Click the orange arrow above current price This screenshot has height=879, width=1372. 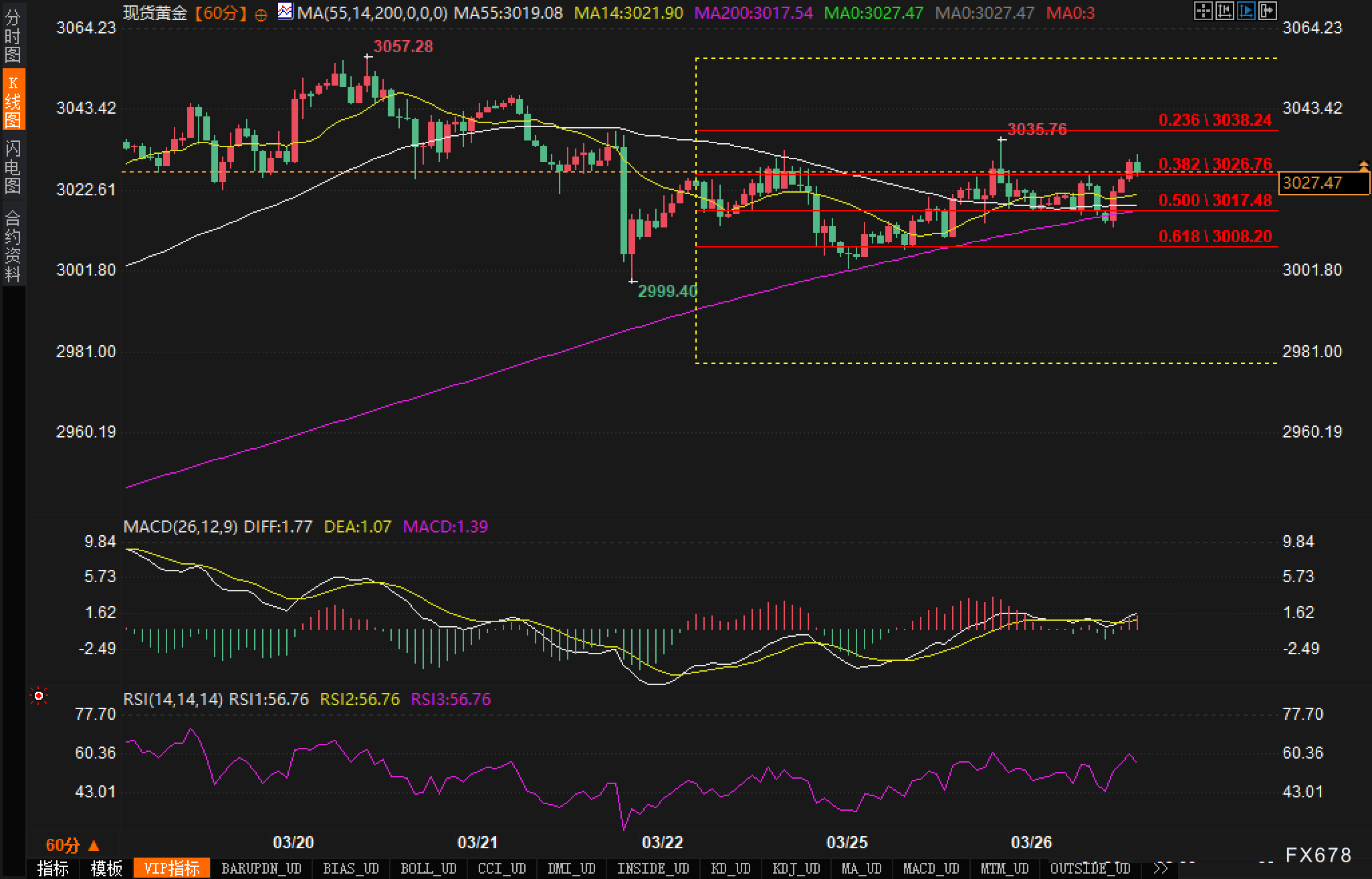pyautogui.click(x=1363, y=165)
